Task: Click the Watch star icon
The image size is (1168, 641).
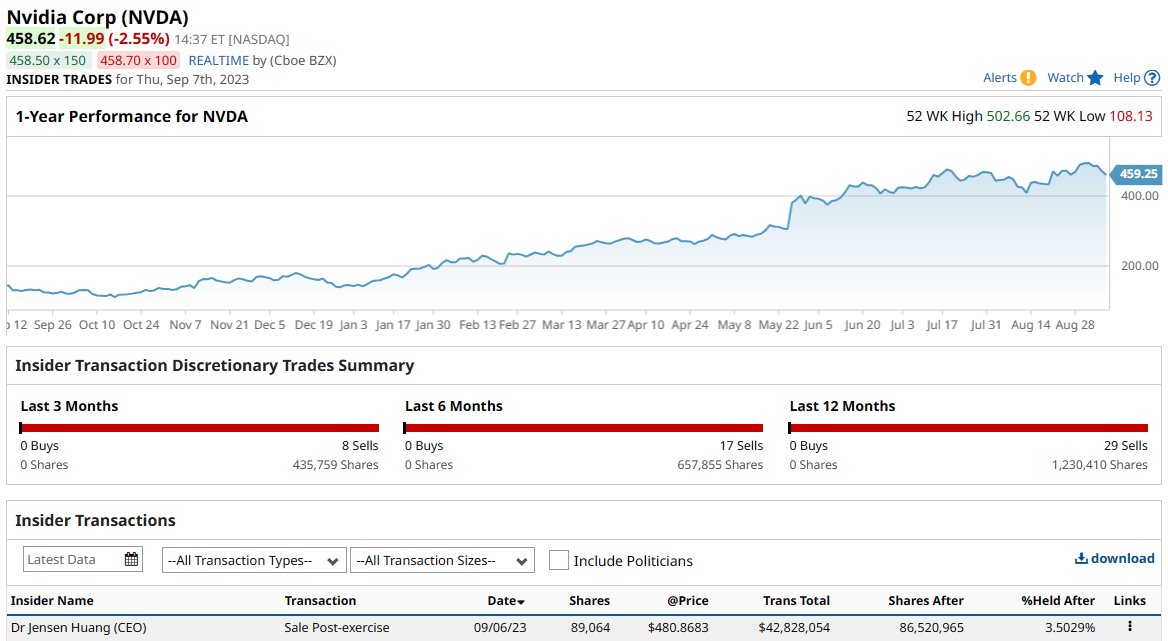Action: [x=1094, y=77]
